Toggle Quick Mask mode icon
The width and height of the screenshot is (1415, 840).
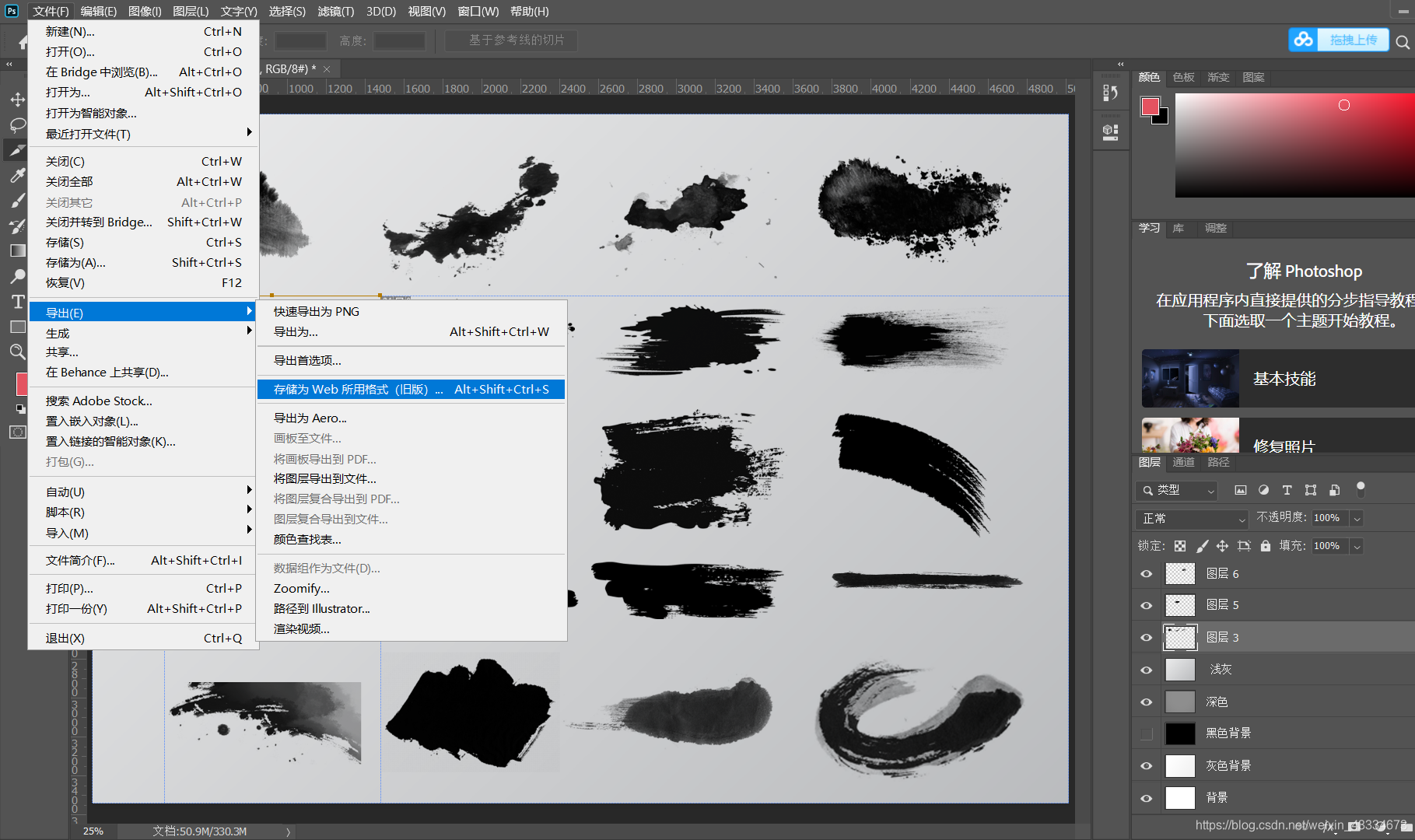(x=17, y=432)
